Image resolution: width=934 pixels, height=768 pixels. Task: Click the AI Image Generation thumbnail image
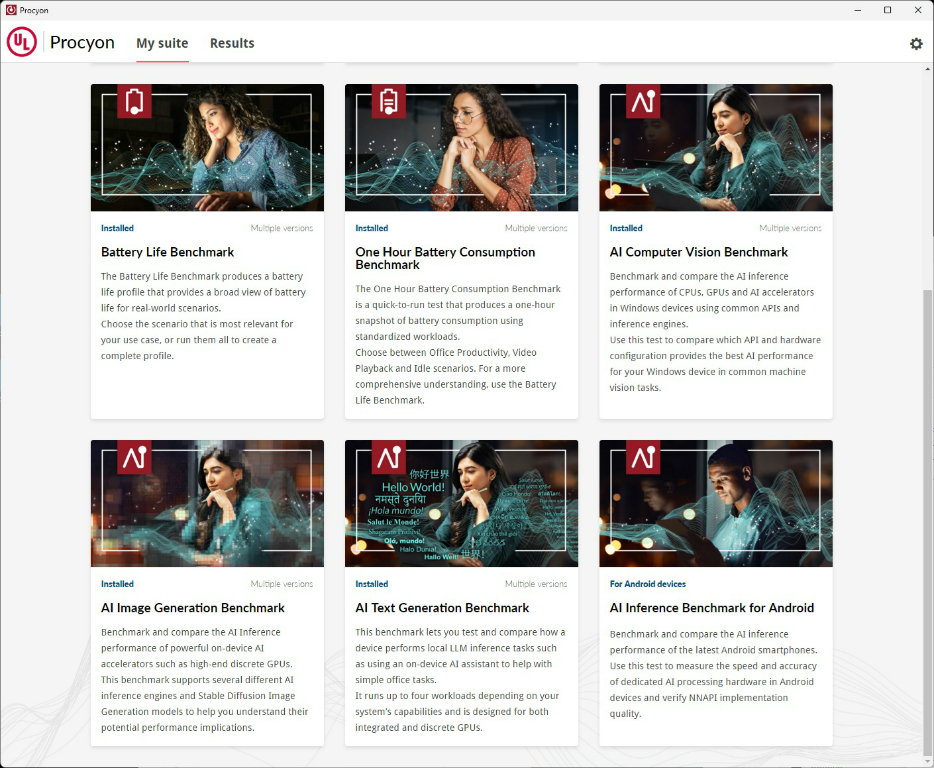[207, 503]
